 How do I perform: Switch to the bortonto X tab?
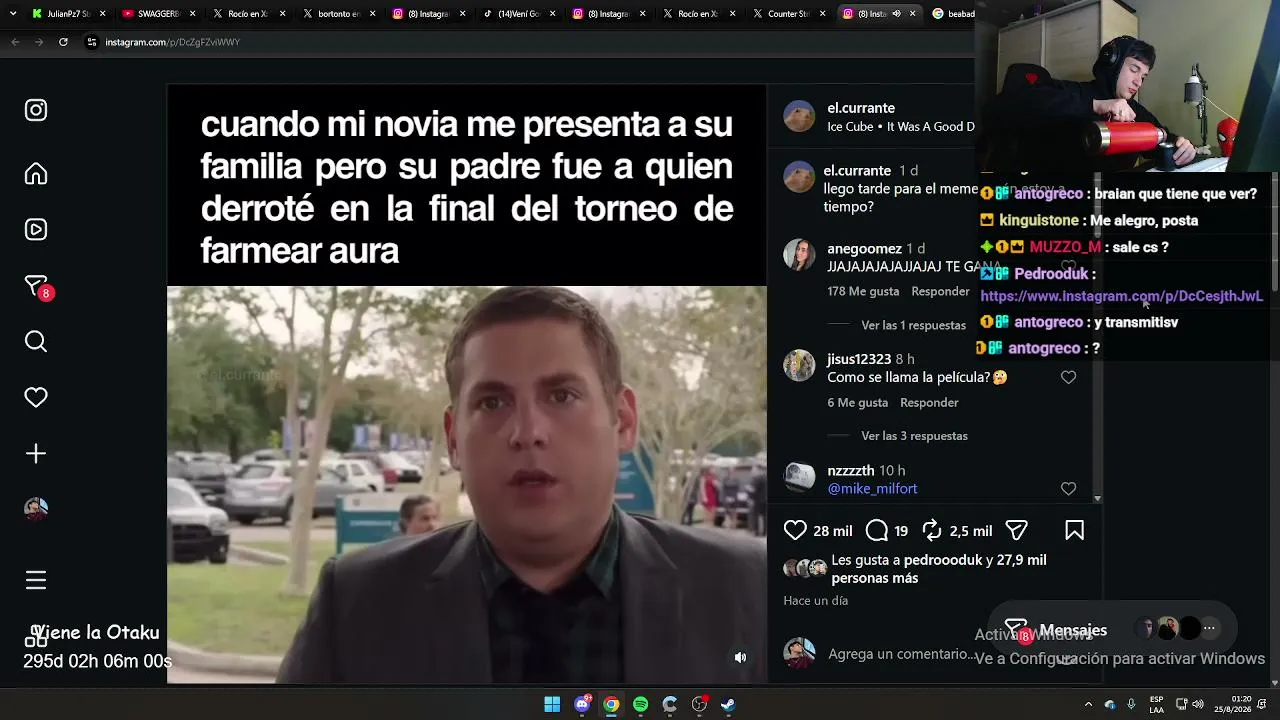coord(338,14)
